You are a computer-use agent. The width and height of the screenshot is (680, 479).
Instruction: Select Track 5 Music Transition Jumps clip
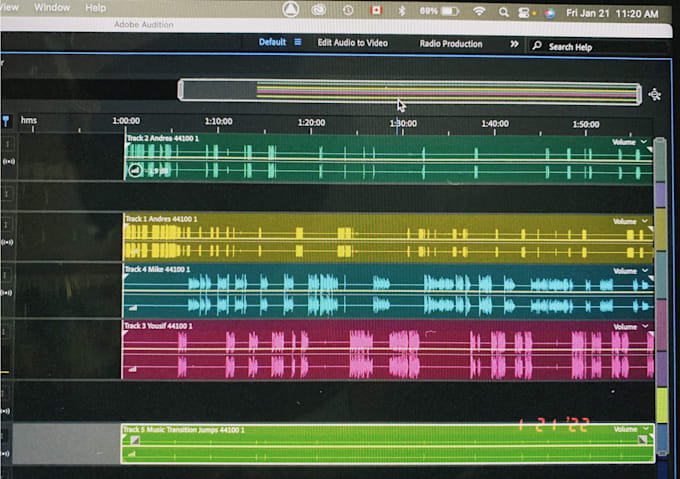coord(388,443)
